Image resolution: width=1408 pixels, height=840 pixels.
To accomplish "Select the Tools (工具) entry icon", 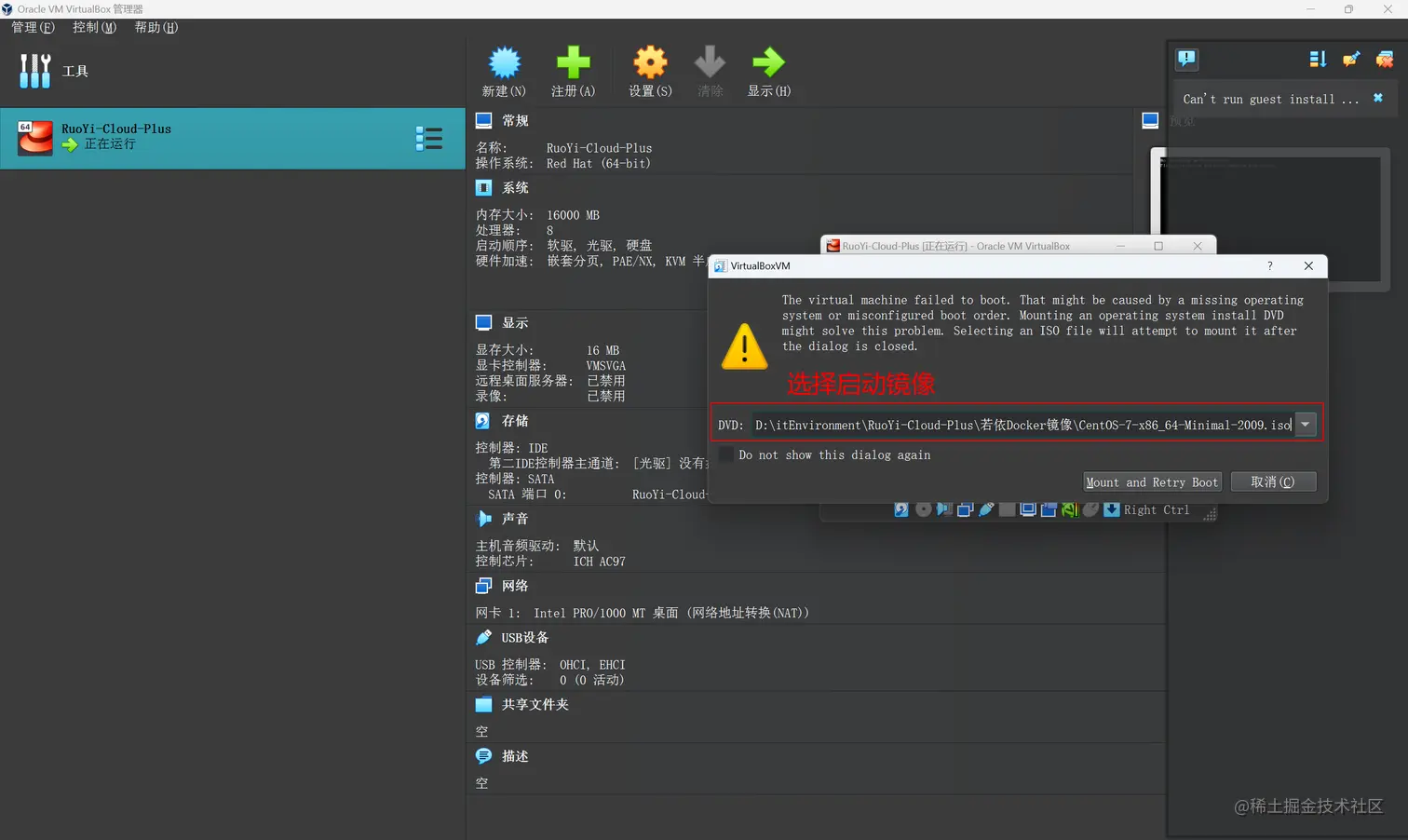I will click(x=35, y=71).
